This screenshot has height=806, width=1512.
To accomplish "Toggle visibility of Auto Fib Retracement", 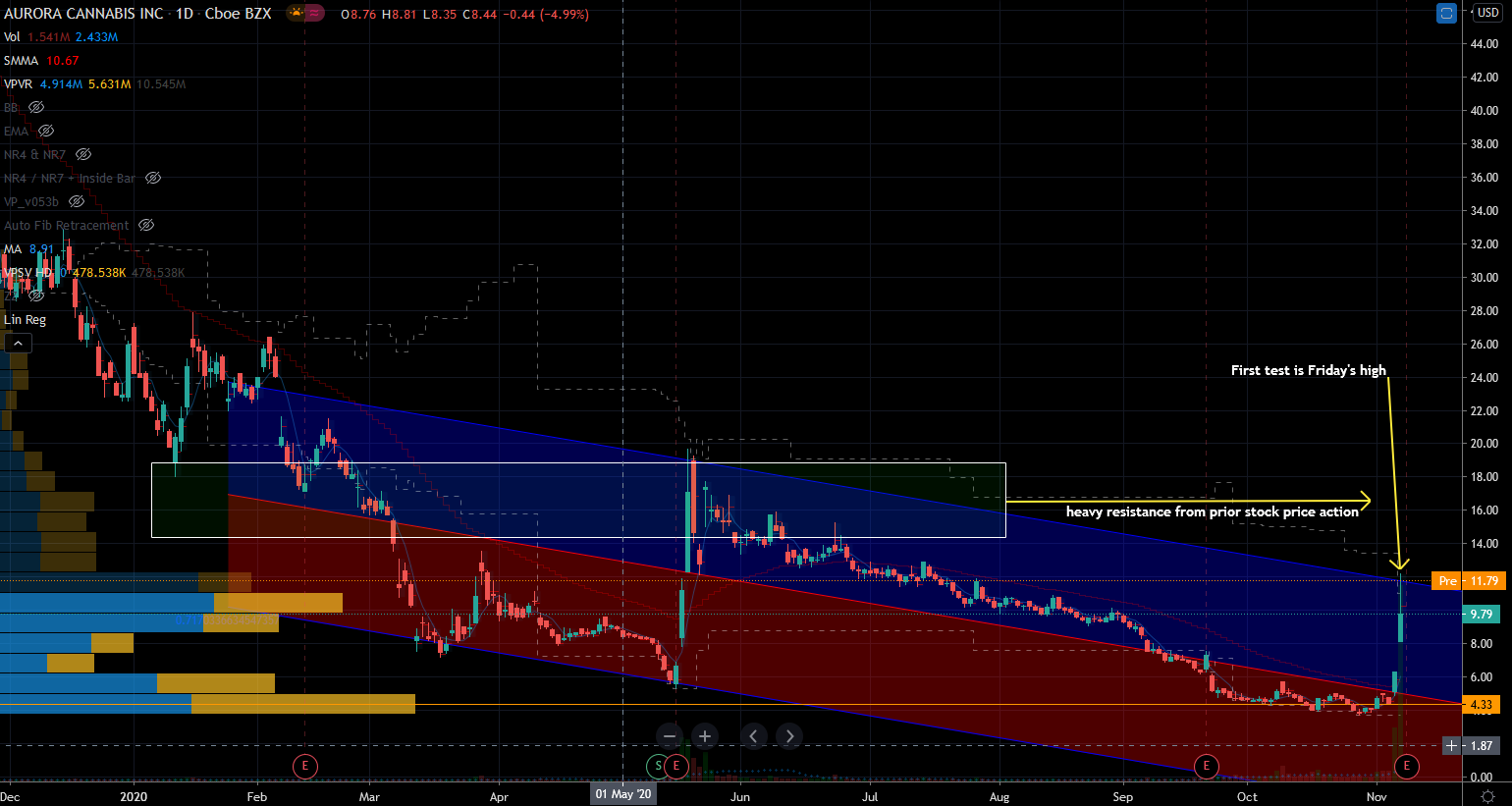I will click(146, 225).
